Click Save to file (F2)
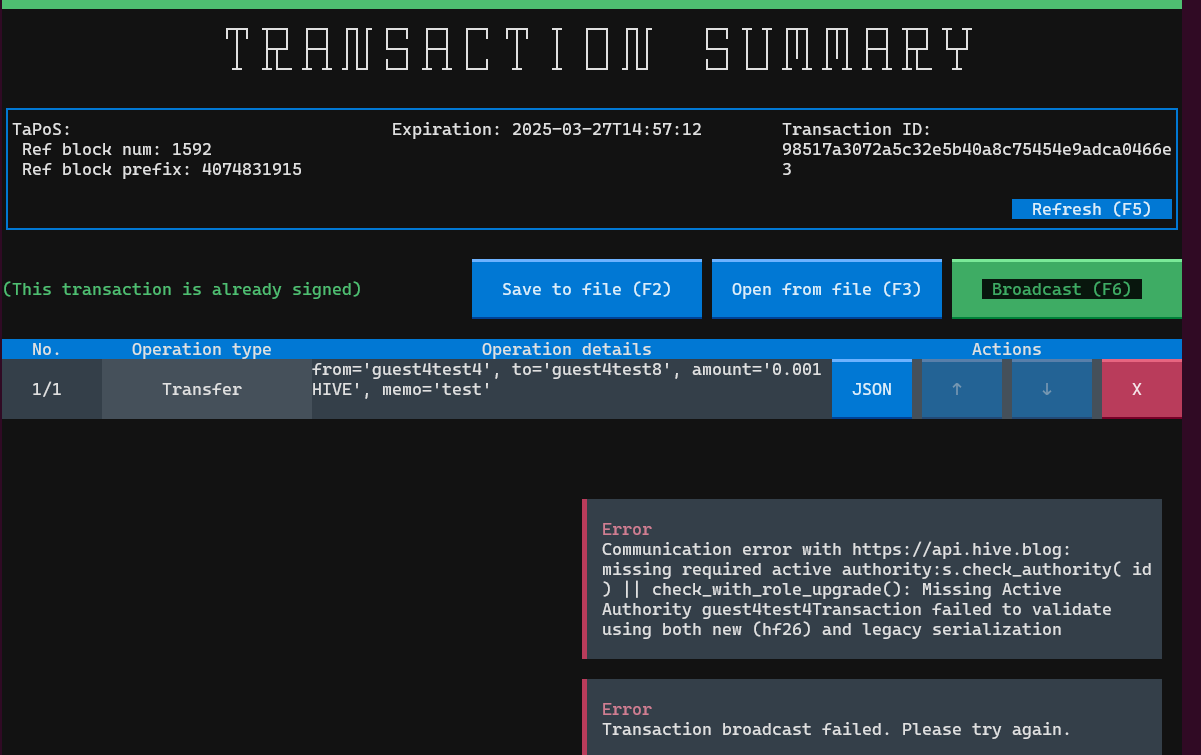1201x755 pixels. 587,289
